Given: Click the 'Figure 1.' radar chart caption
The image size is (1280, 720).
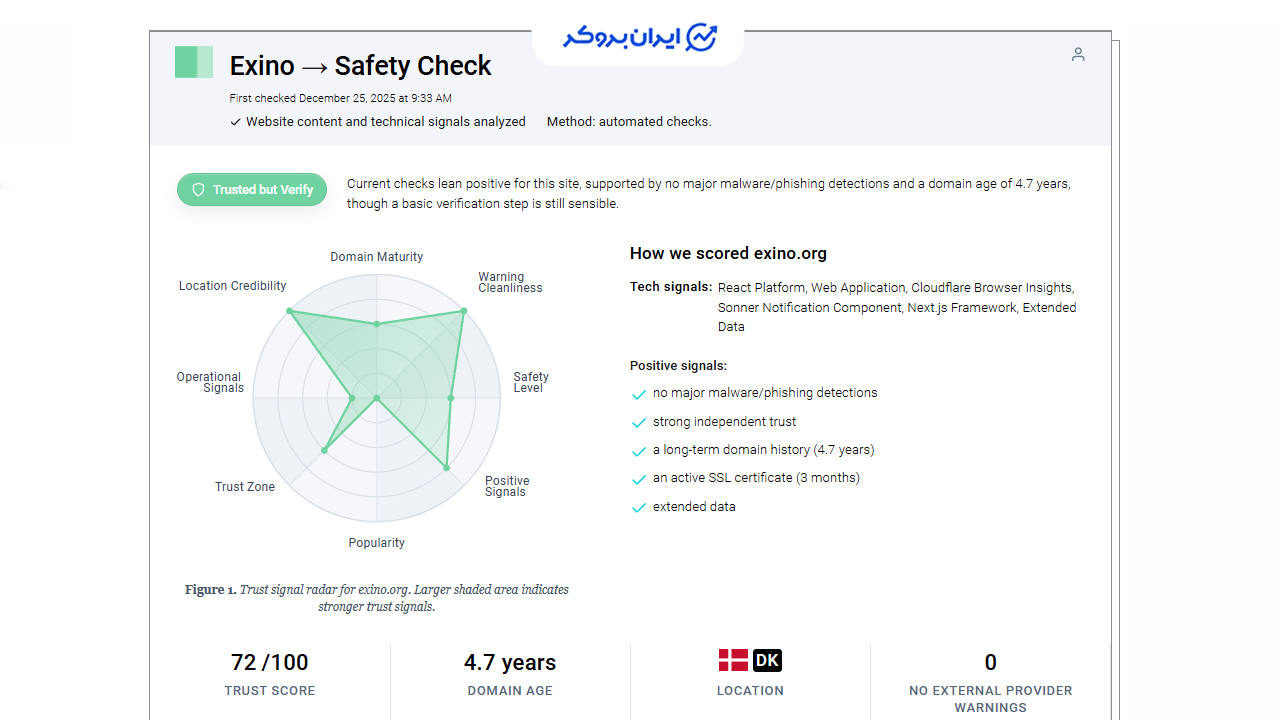Looking at the screenshot, I should pos(377,598).
